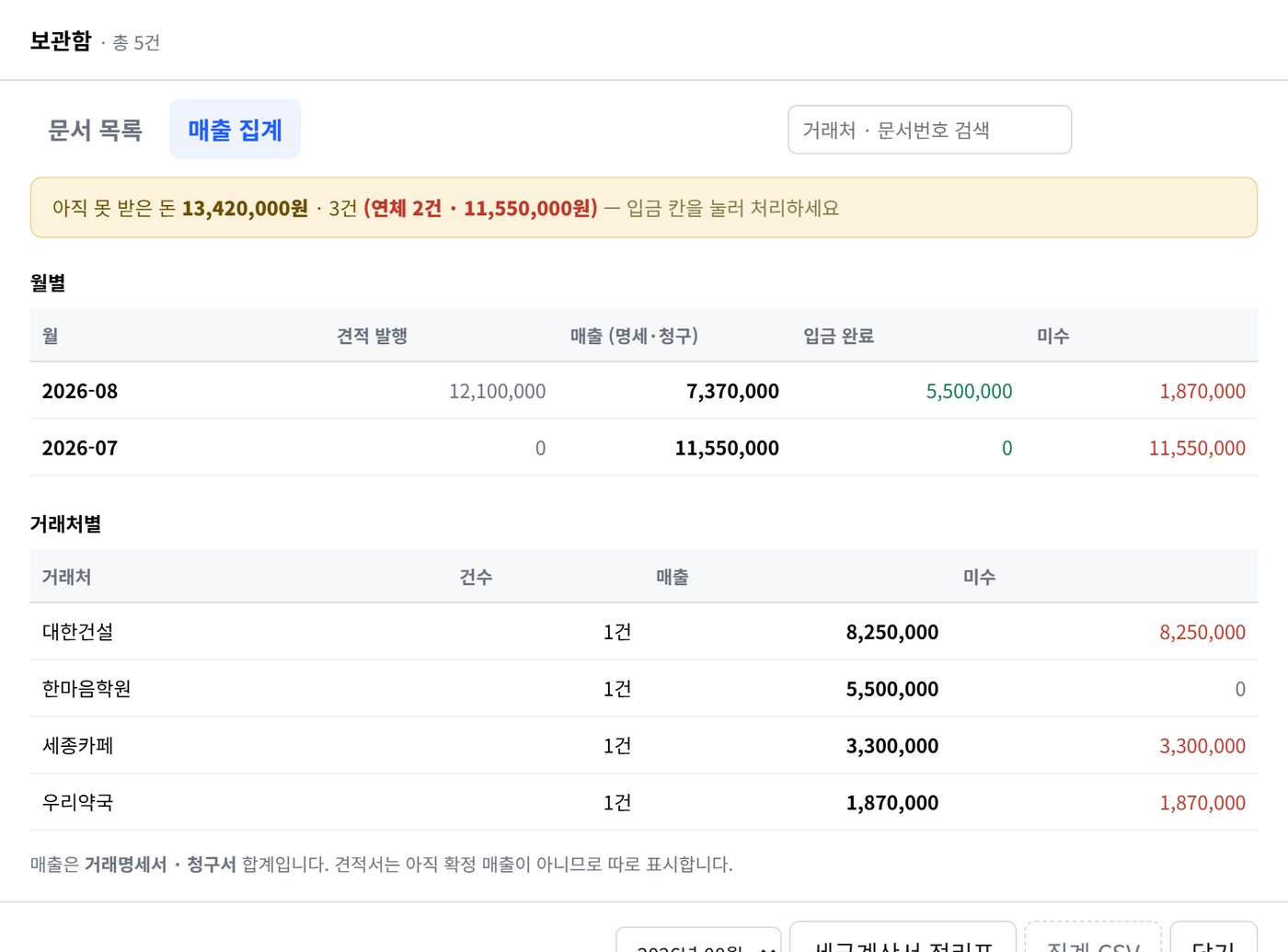Click the 매출 (명세·청구) column header
This screenshot has height=952, width=1288.
pyautogui.click(x=634, y=336)
